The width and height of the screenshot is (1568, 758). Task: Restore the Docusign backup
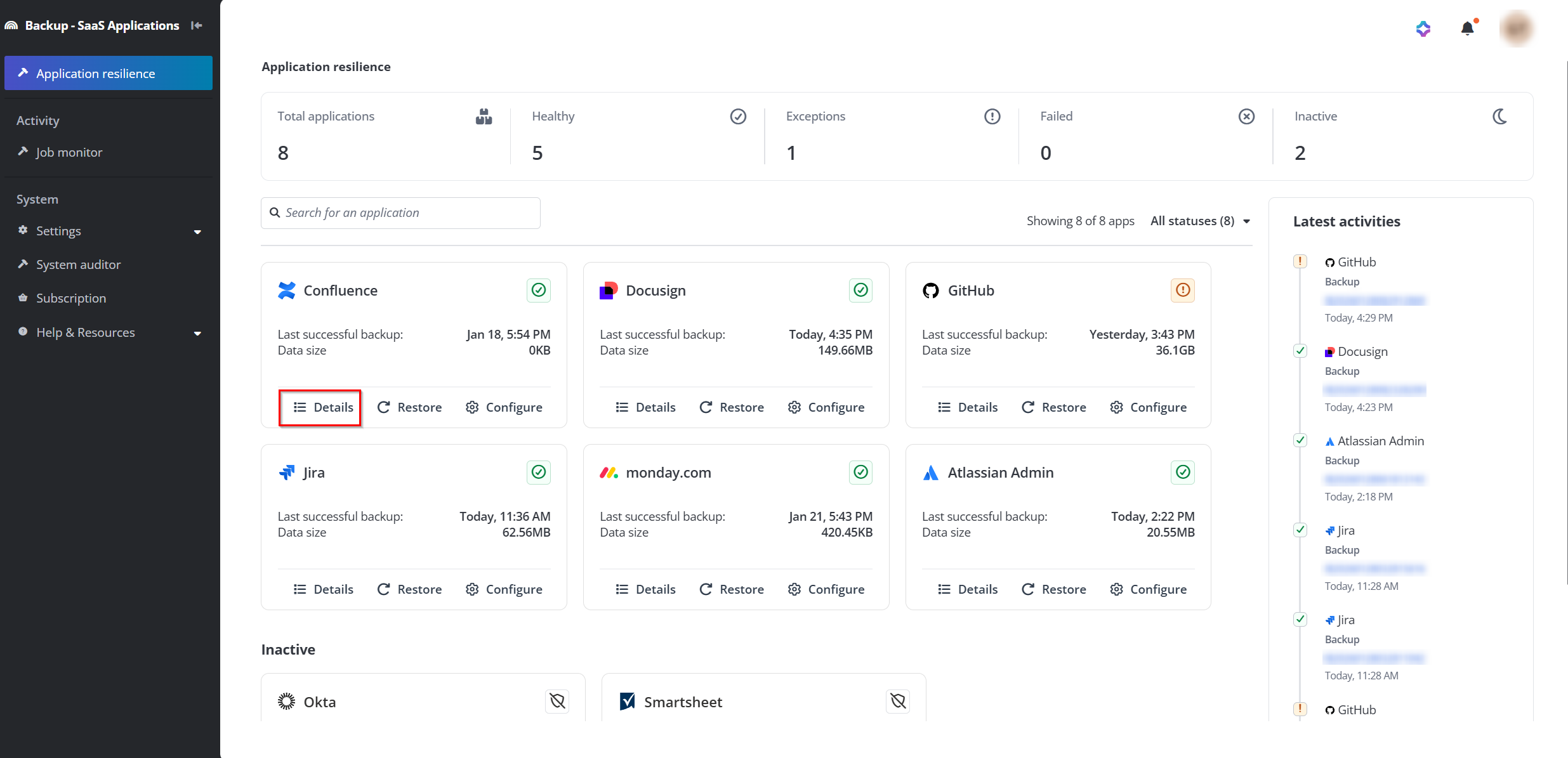point(732,407)
